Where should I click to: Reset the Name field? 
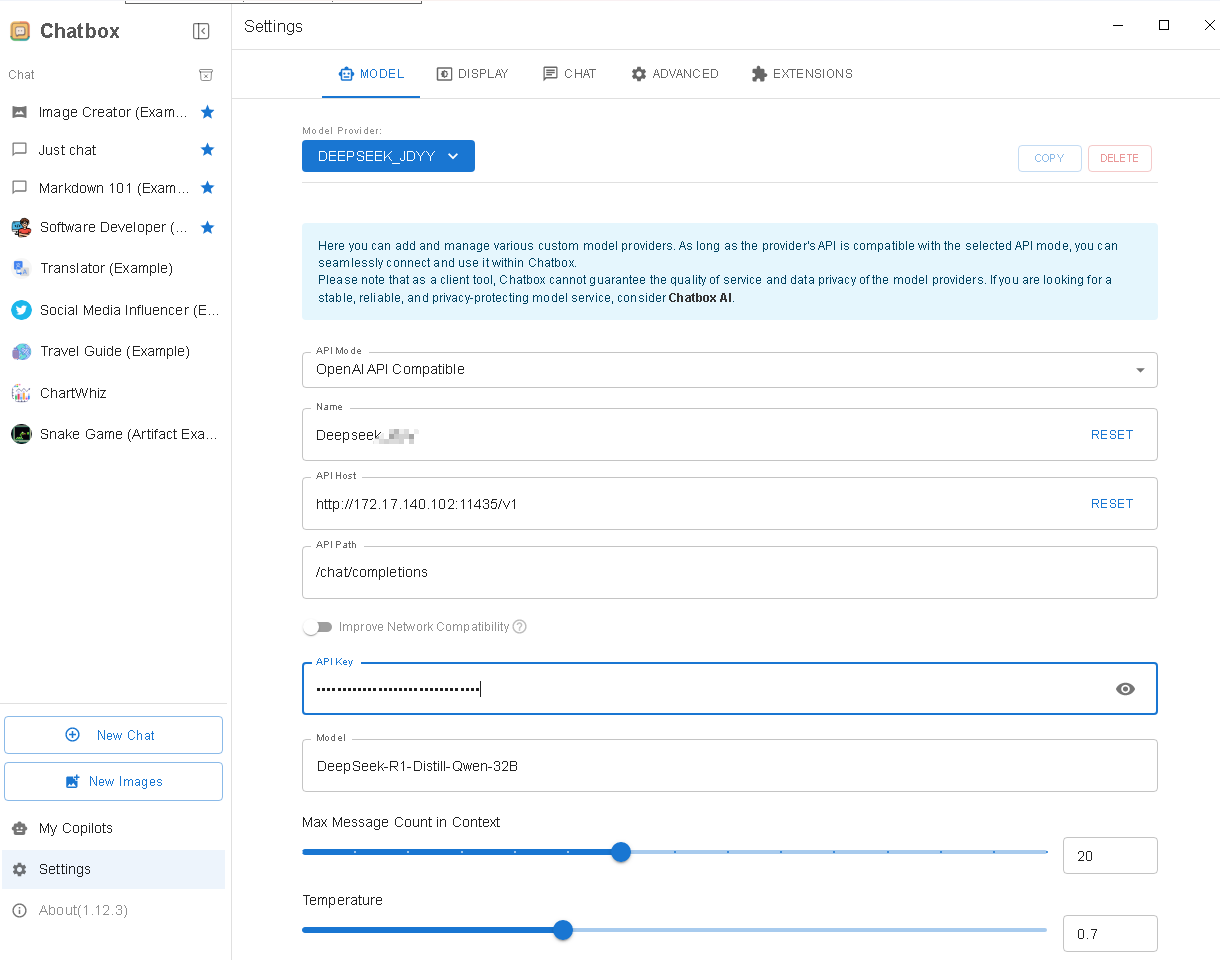tap(1112, 435)
